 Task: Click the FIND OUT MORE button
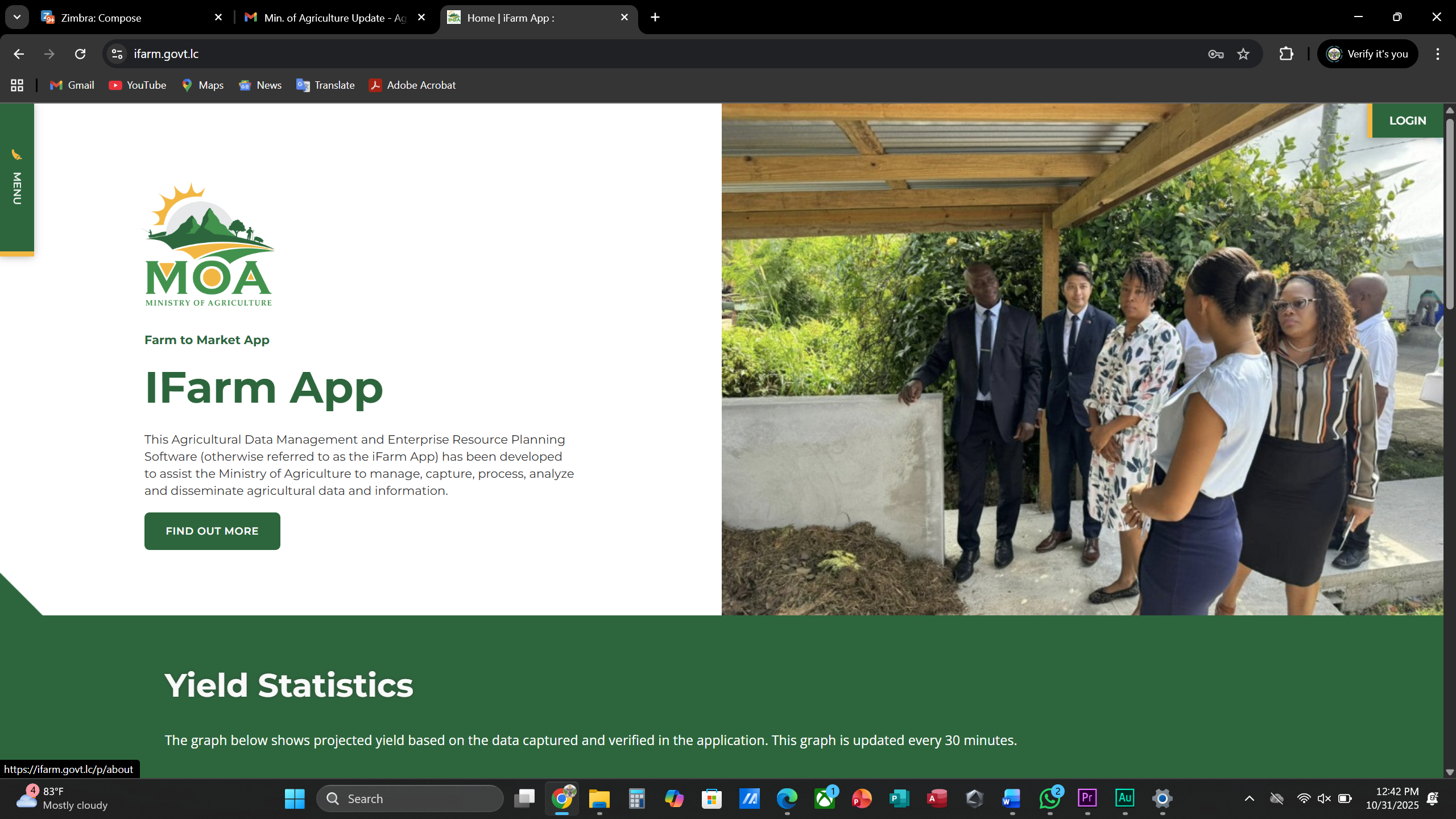point(212,531)
